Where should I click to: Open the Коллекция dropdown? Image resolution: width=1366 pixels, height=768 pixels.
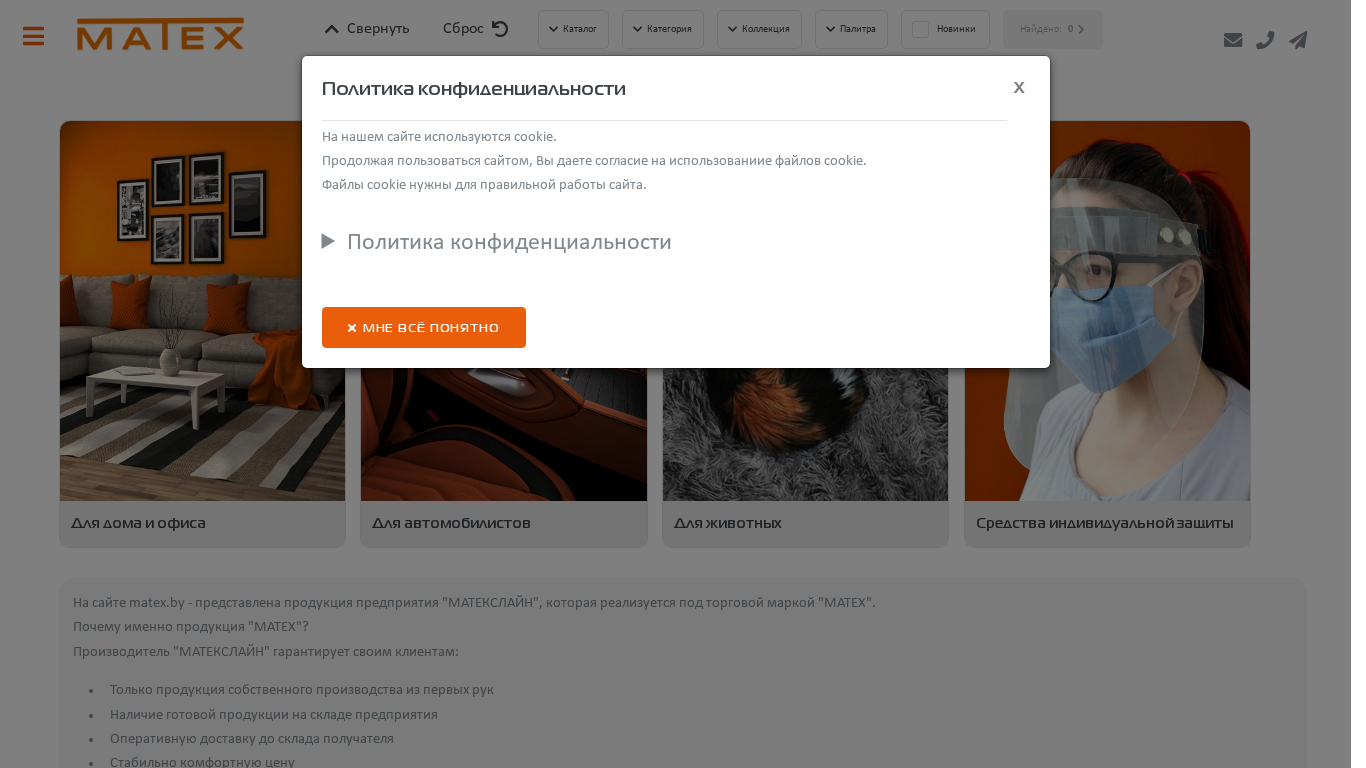pyautogui.click(x=759, y=29)
